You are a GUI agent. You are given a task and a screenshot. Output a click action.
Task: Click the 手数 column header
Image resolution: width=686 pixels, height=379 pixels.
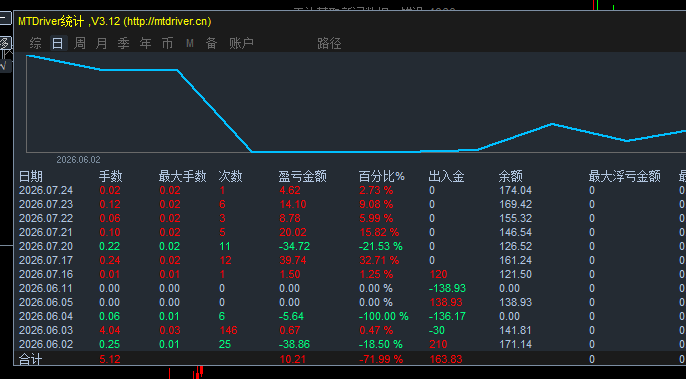coord(110,176)
